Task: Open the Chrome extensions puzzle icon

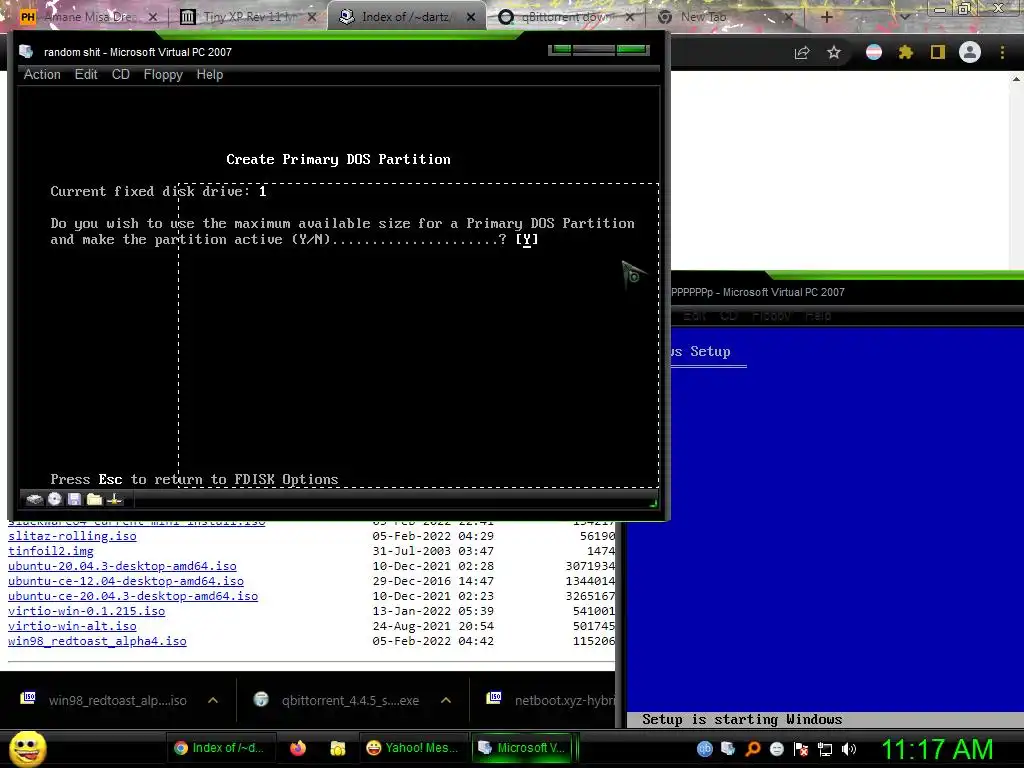Action: coord(906,52)
